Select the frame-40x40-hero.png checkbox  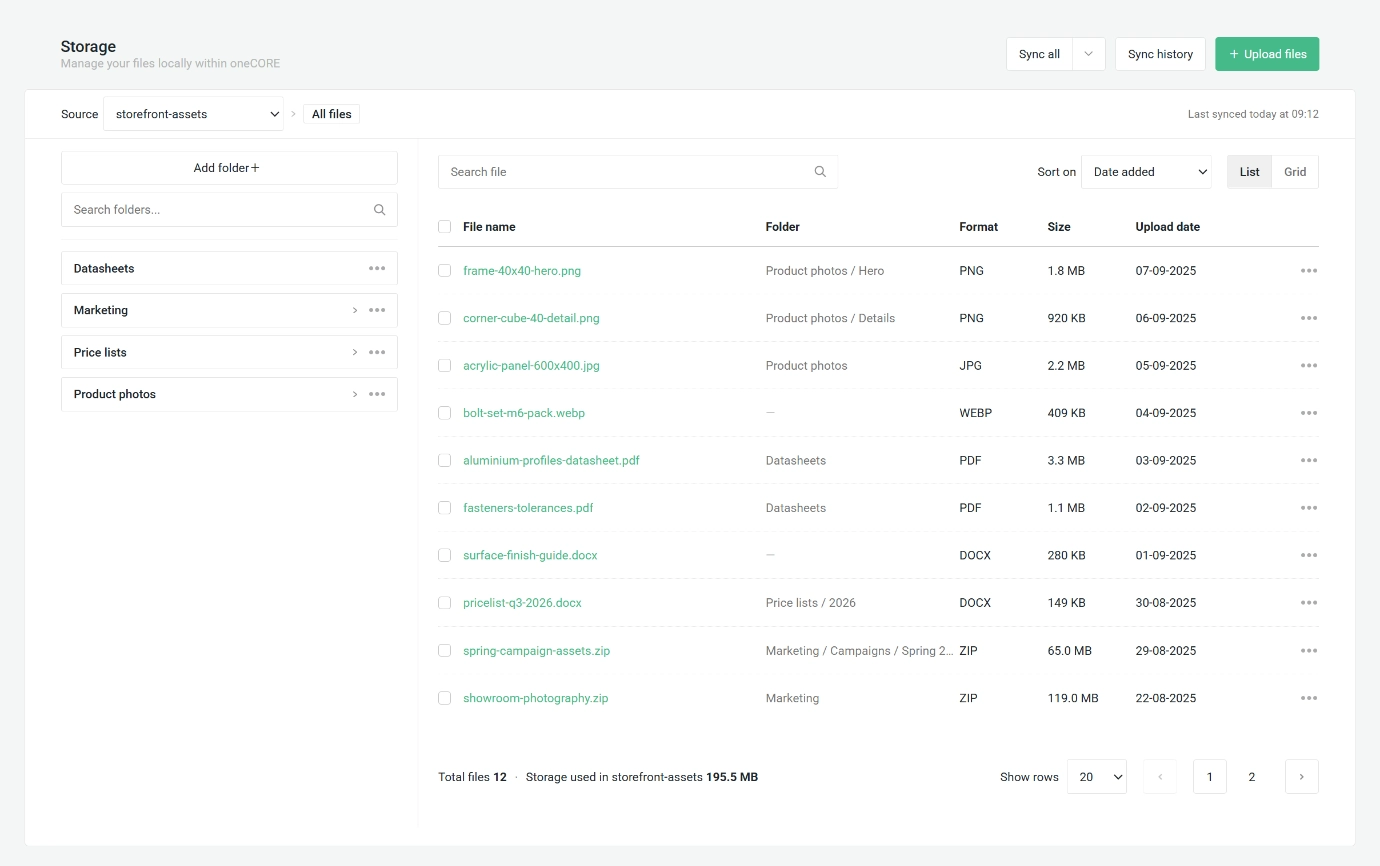445,271
